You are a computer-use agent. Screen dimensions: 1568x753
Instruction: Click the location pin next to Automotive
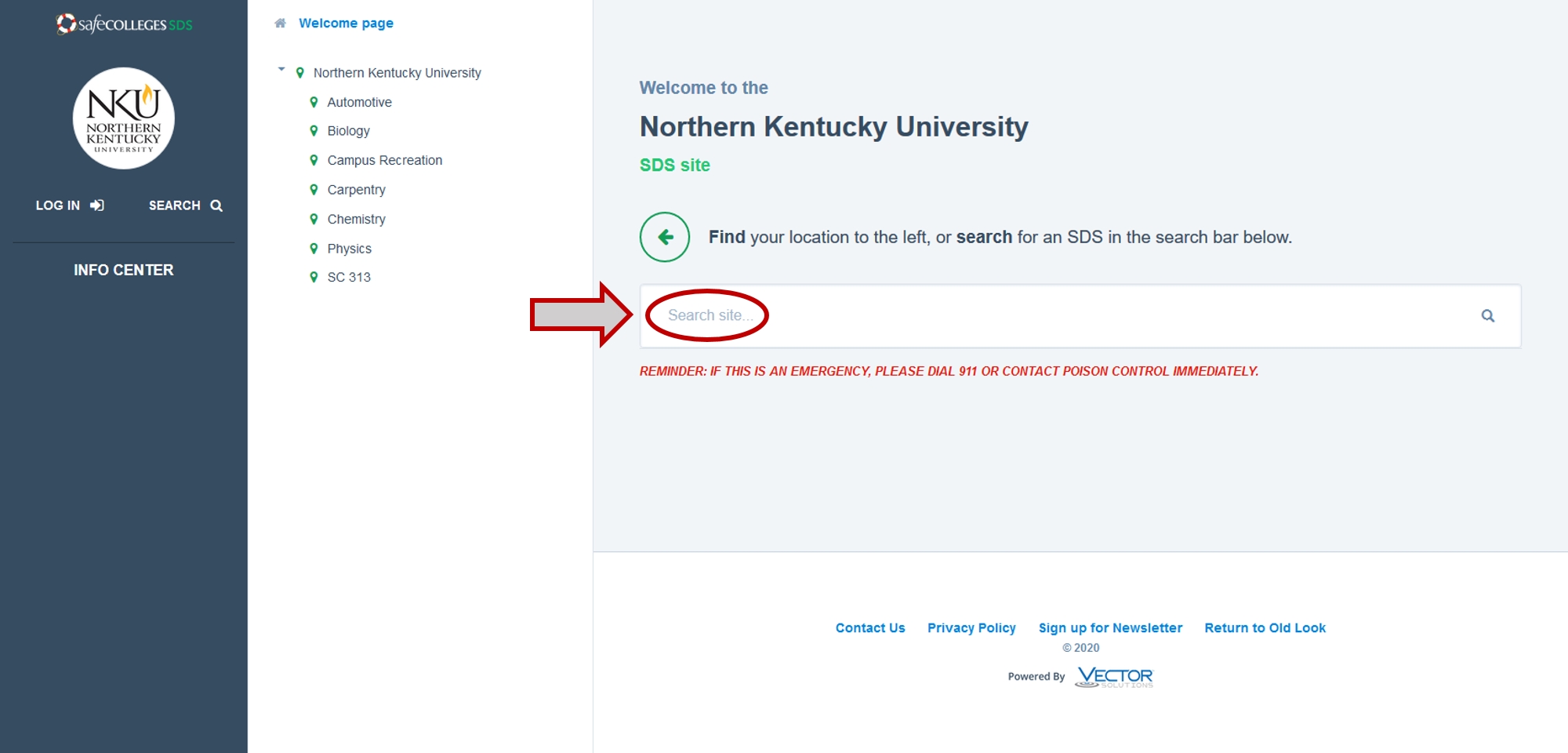pyautogui.click(x=314, y=102)
